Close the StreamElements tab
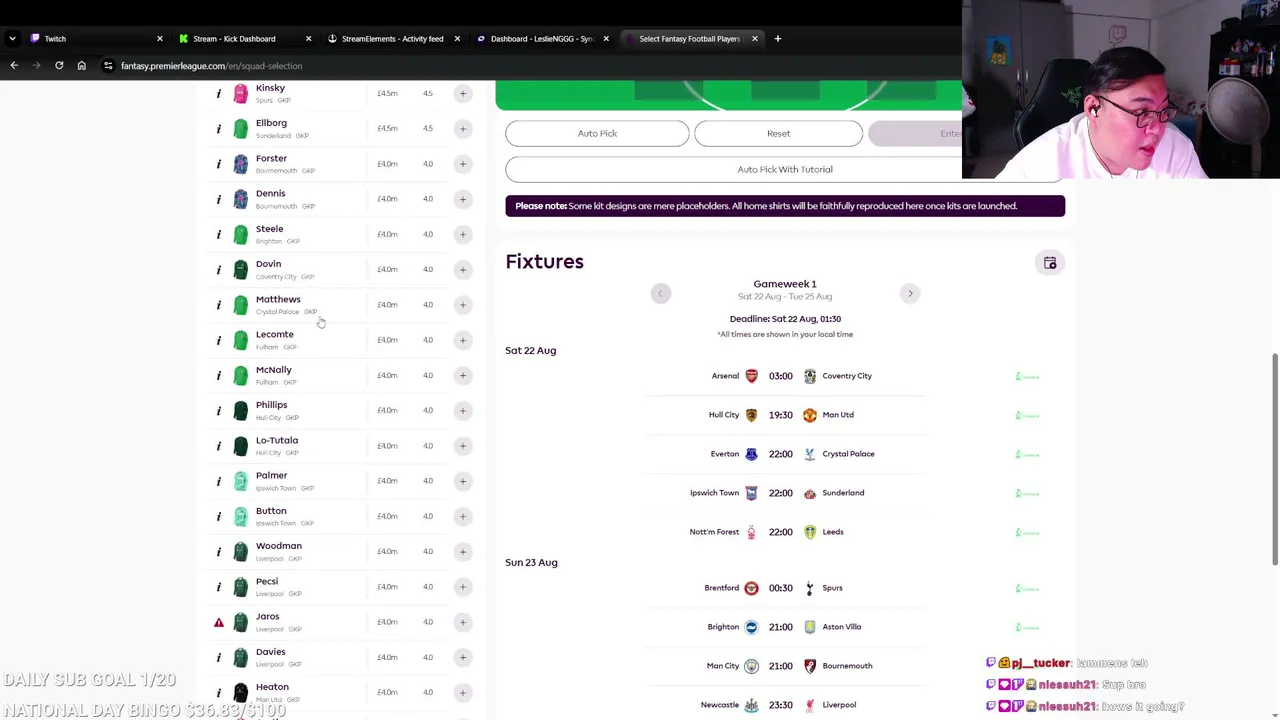The width and height of the screenshot is (1280, 720). [x=457, y=39]
